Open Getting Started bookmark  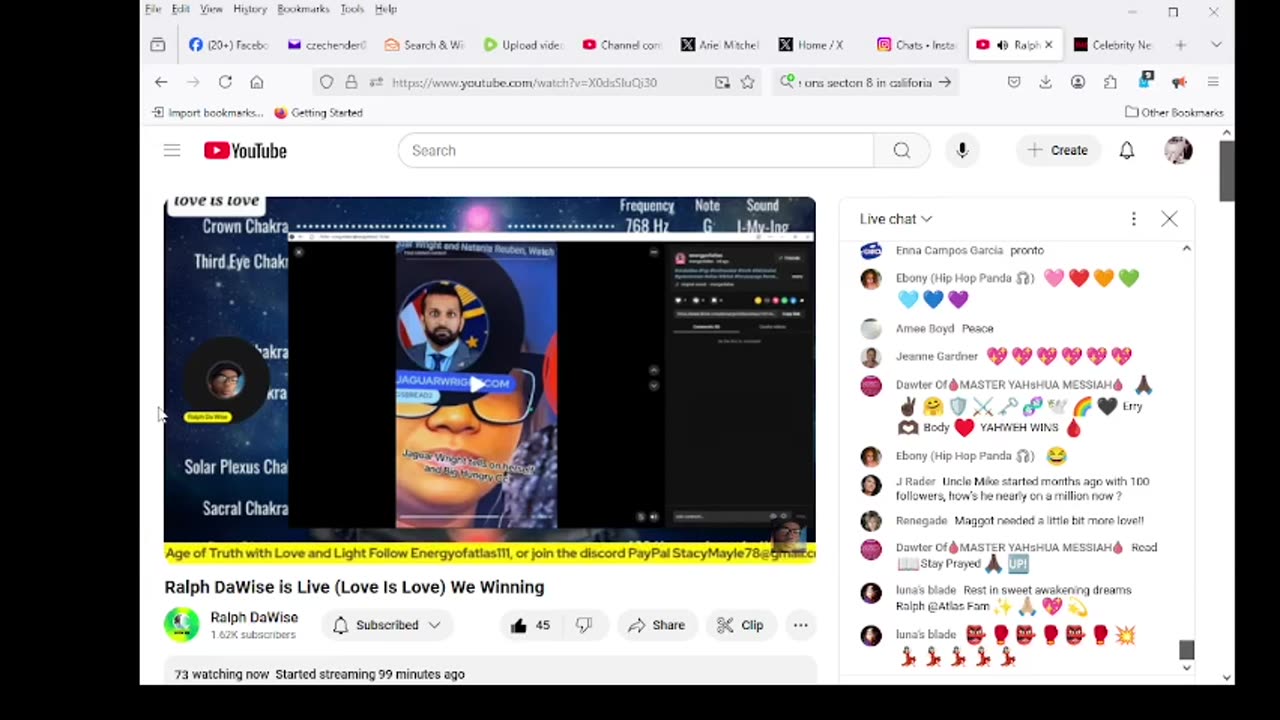pos(318,112)
